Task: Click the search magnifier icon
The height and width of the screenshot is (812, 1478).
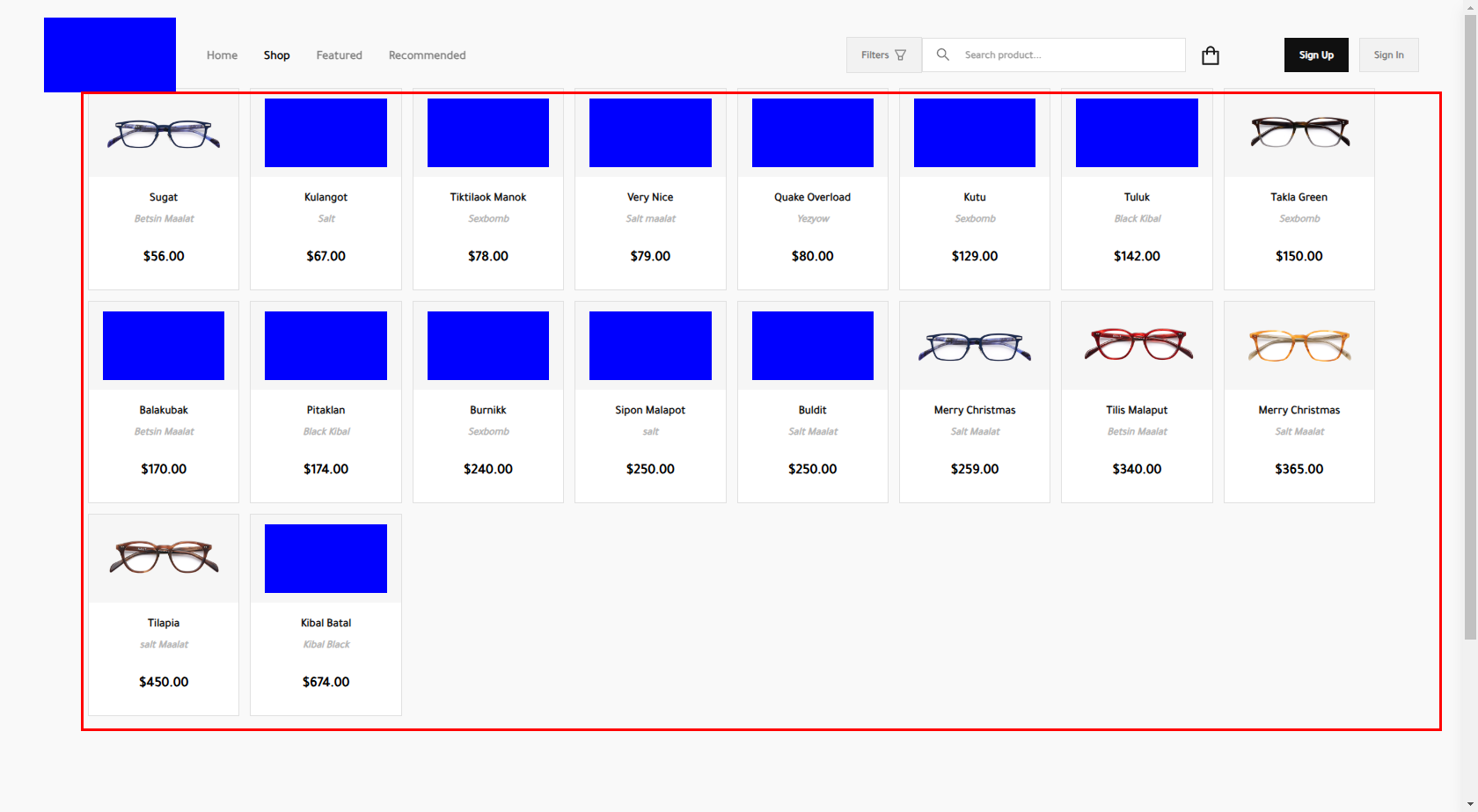Action: pyautogui.click(x=943, y=55)
